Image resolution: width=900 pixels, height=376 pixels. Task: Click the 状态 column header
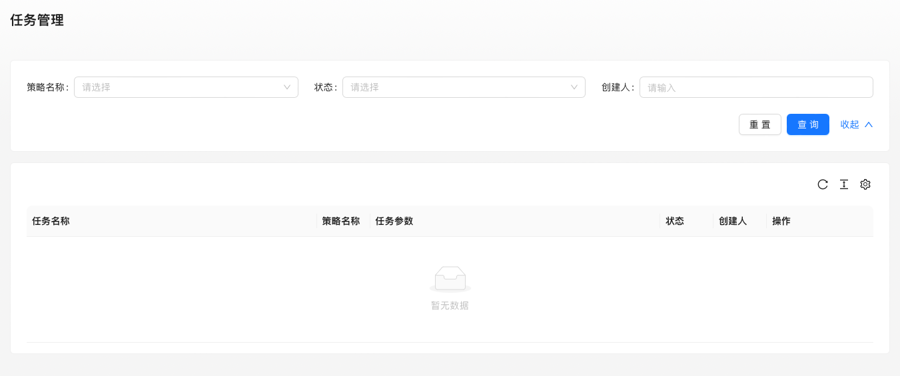(x=686, y=221)
